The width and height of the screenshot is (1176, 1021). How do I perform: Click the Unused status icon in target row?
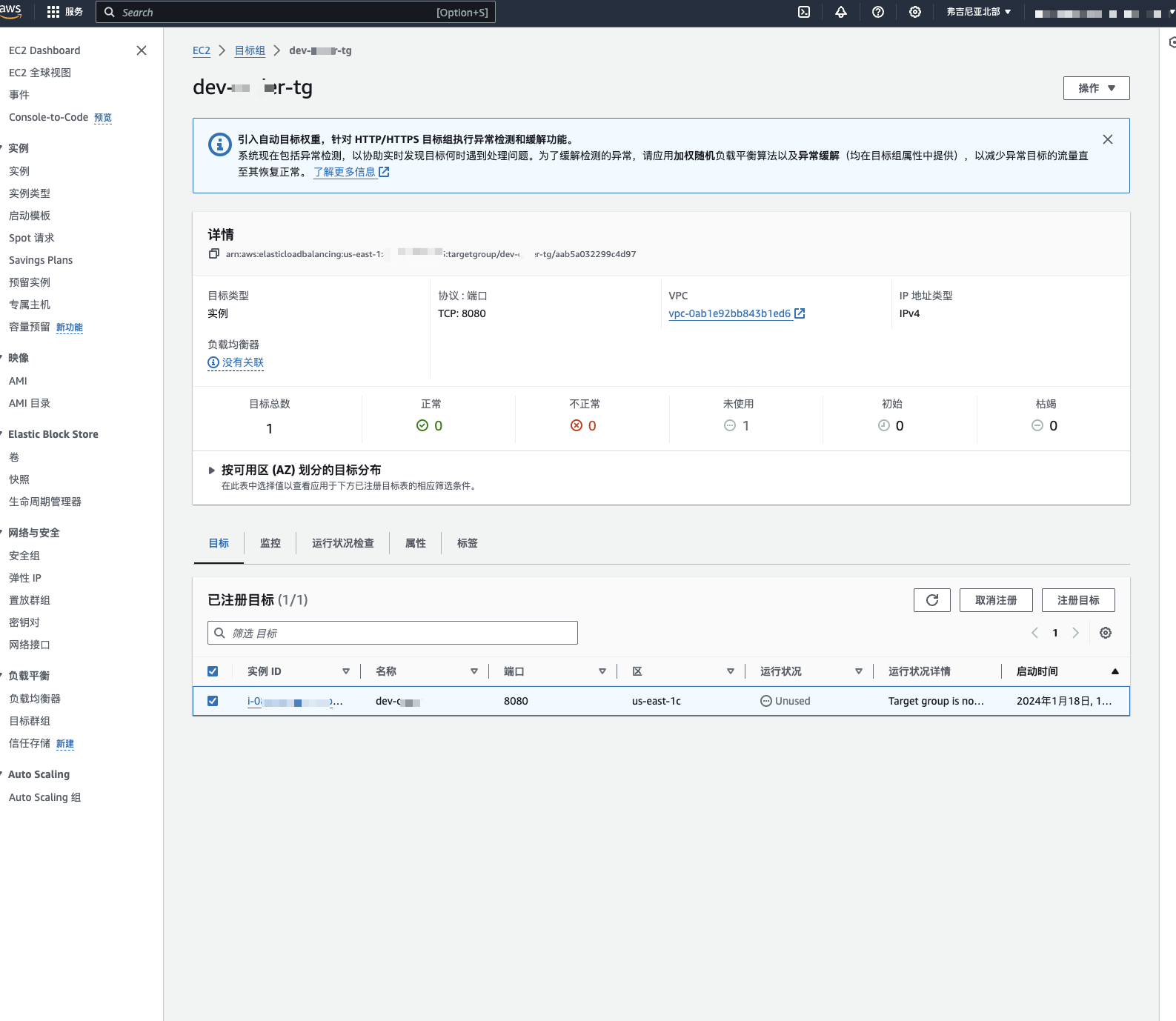pyautogui.click(x=766, y=701)
